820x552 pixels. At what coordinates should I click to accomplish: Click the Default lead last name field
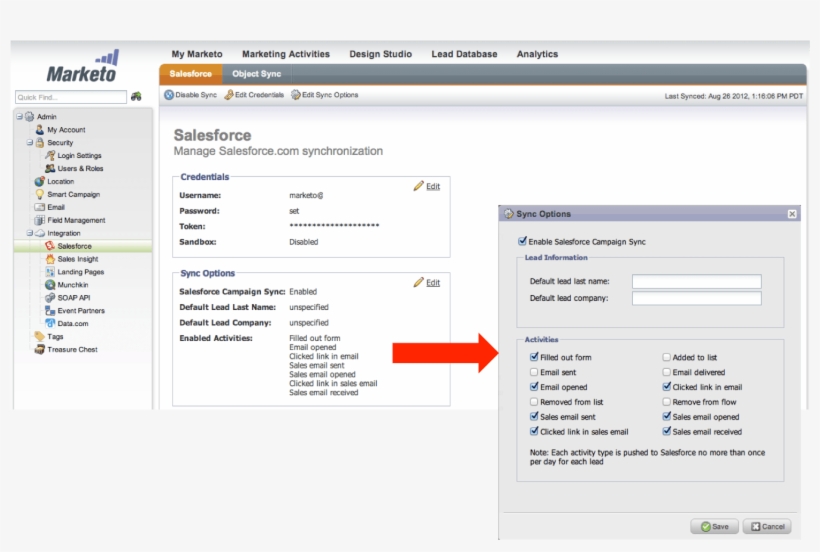point(697,281)
